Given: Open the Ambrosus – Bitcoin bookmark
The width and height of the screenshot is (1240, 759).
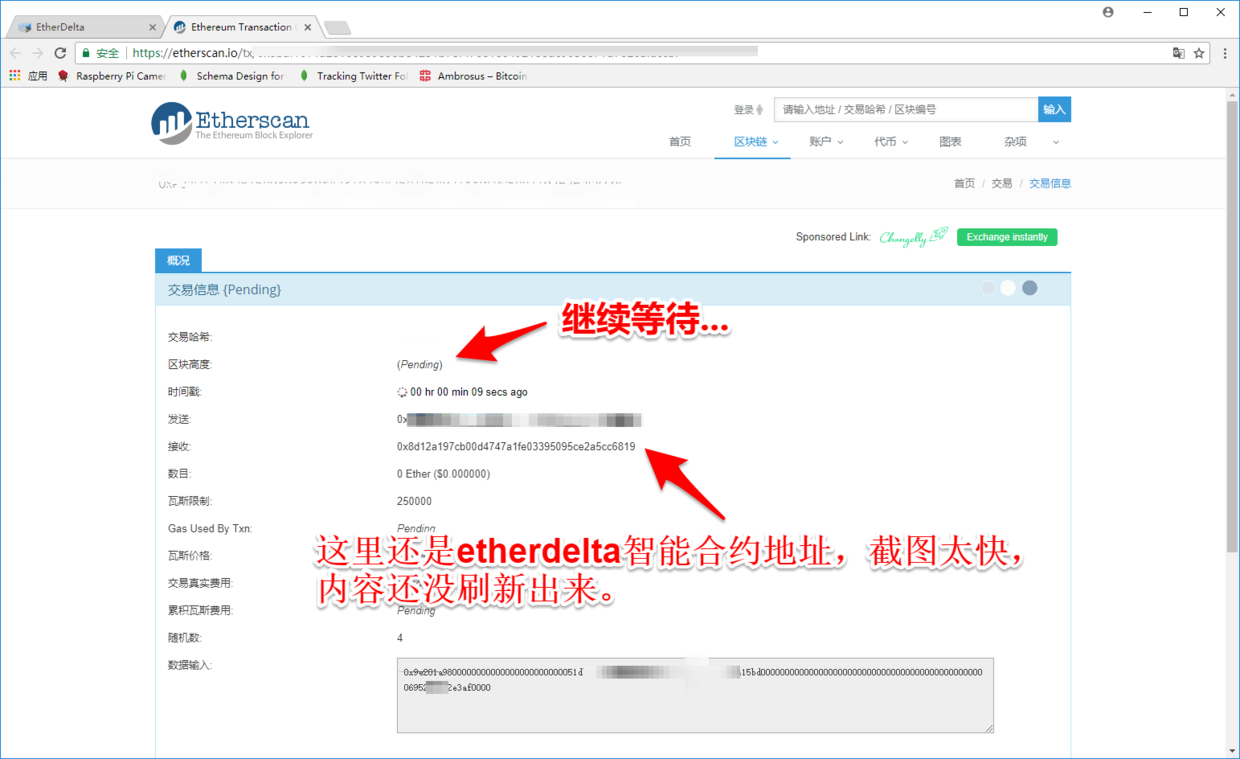Looking at the screenshot, I should pyautogui.click(x=473, y=76).
